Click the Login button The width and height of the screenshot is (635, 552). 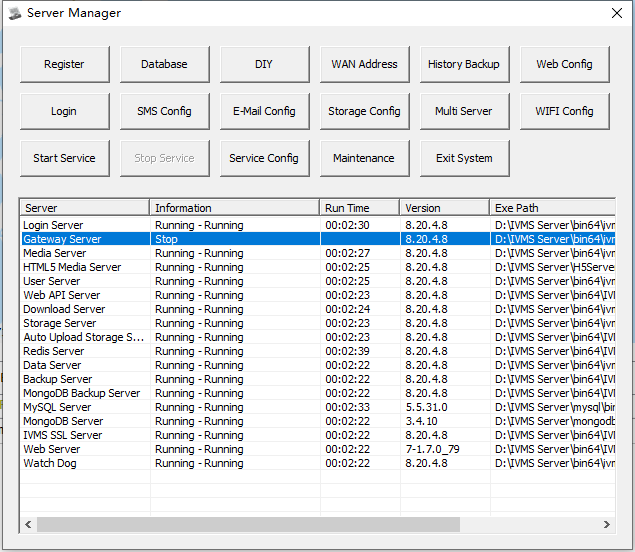point(65,111)
